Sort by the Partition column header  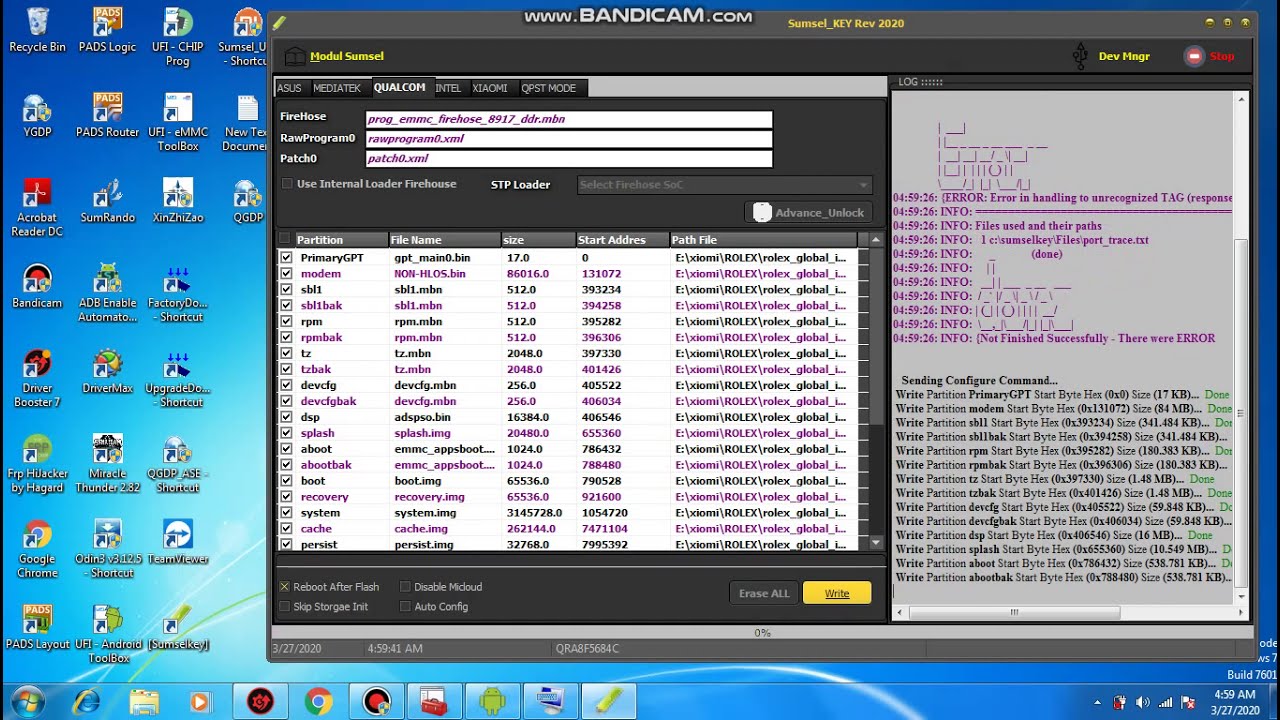click(x=340, y=240)
